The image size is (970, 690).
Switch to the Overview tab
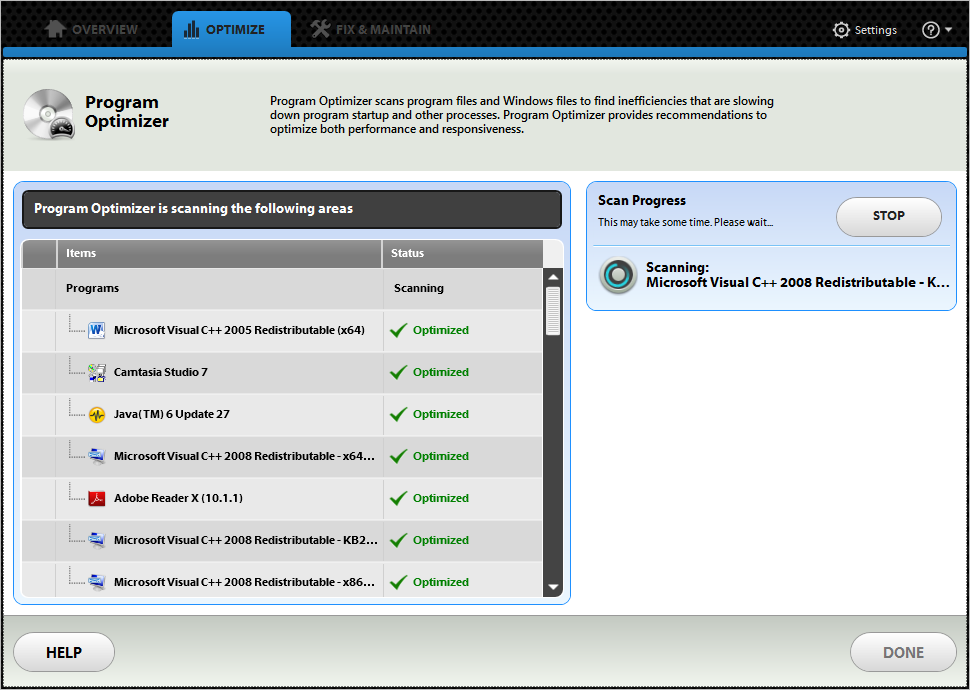click(x=92, y=30)
